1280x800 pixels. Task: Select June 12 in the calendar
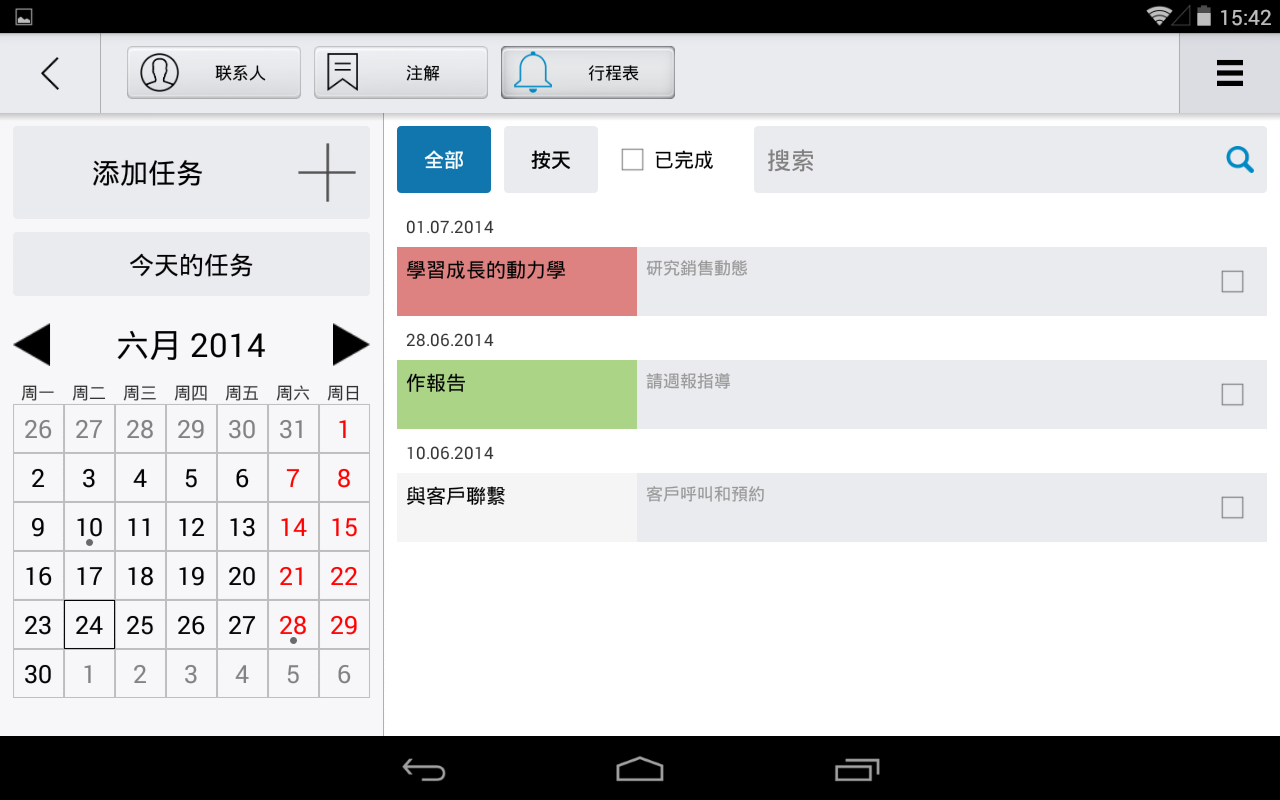(191, 527)
